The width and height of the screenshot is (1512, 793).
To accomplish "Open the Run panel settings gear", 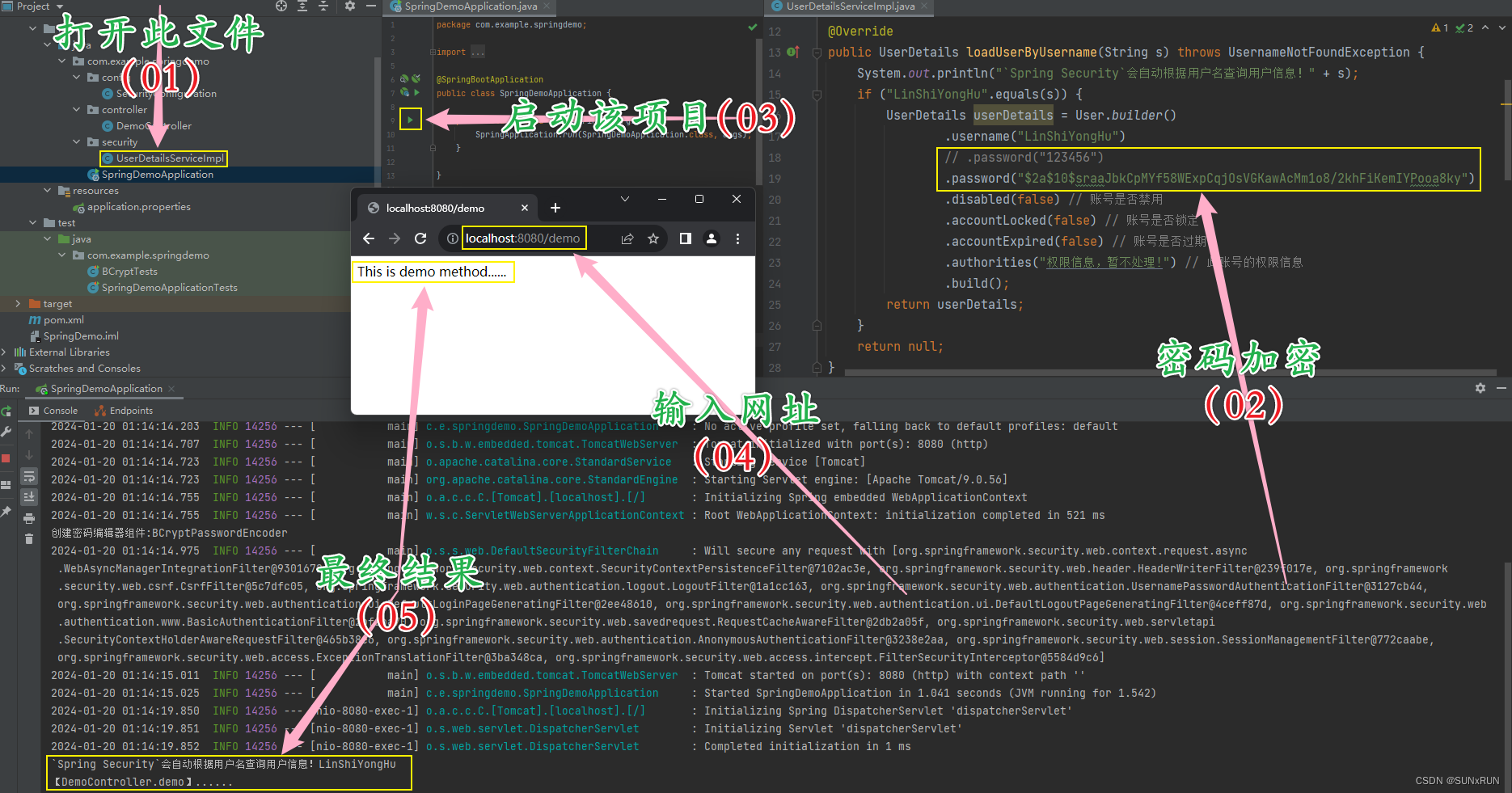I will [1480, 388].
